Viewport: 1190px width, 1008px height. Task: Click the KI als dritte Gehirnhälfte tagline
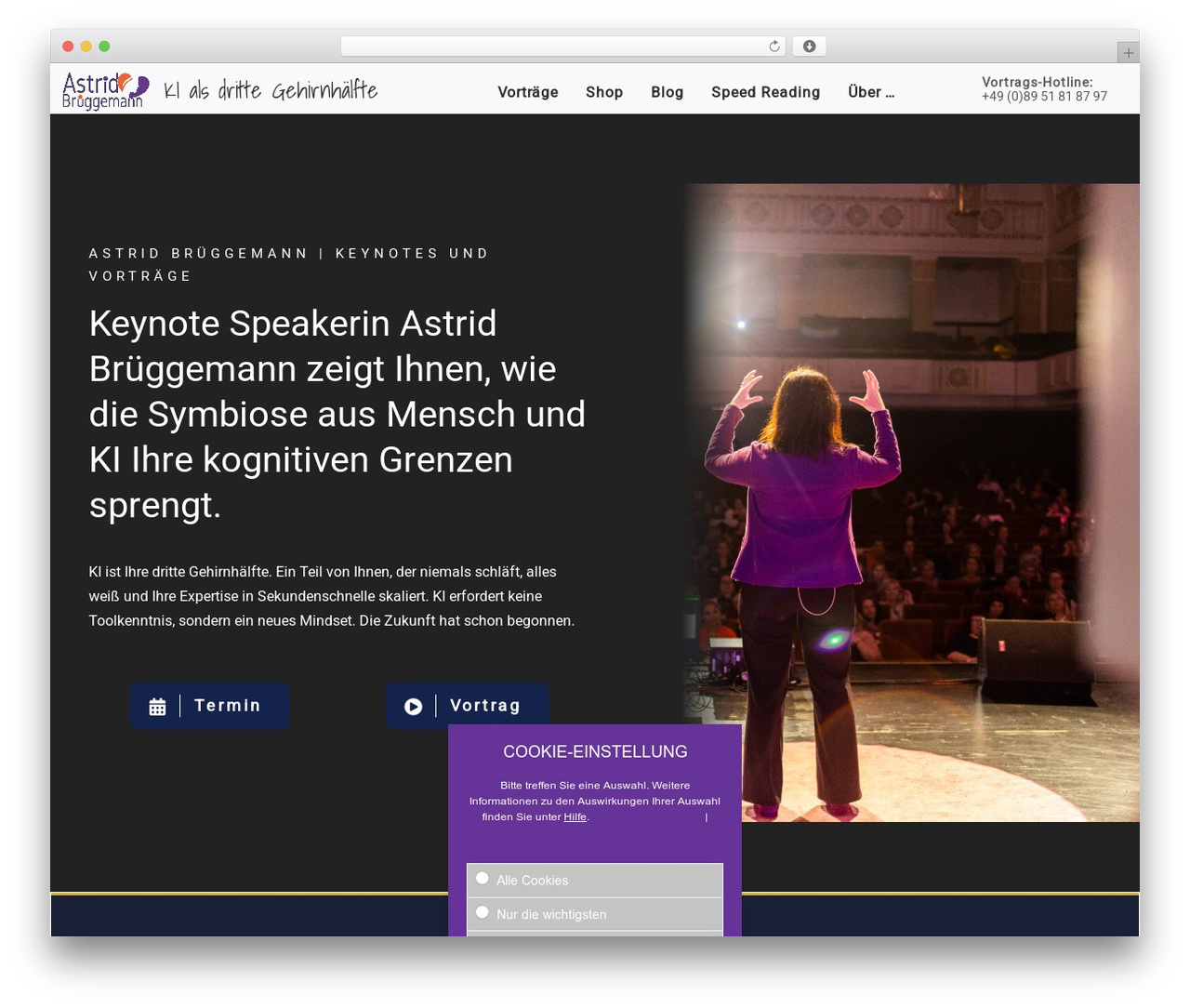pyautogui.click(x=271, y=90)
